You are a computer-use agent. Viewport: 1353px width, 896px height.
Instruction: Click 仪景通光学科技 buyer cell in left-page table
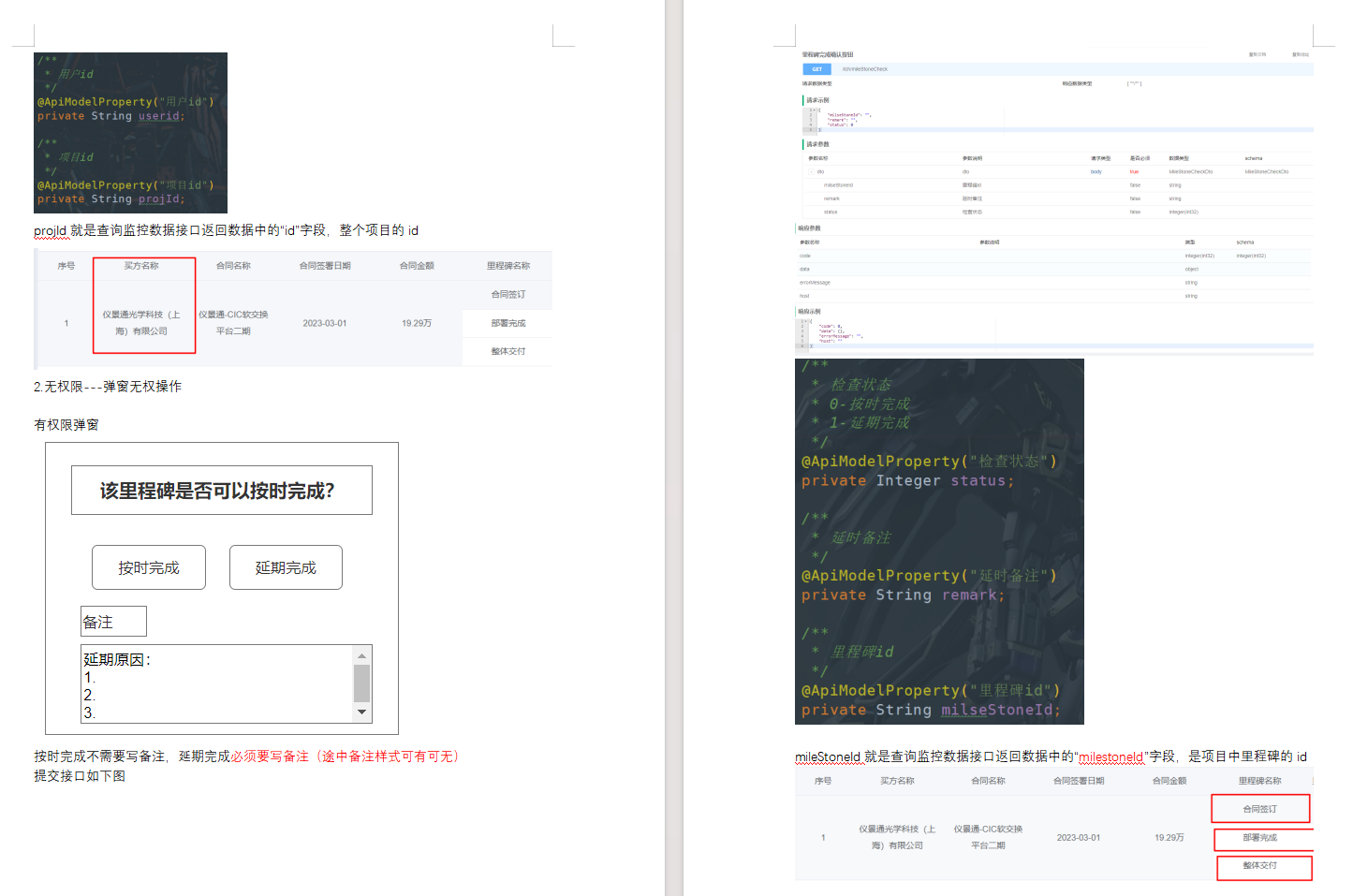coord(141,323)
